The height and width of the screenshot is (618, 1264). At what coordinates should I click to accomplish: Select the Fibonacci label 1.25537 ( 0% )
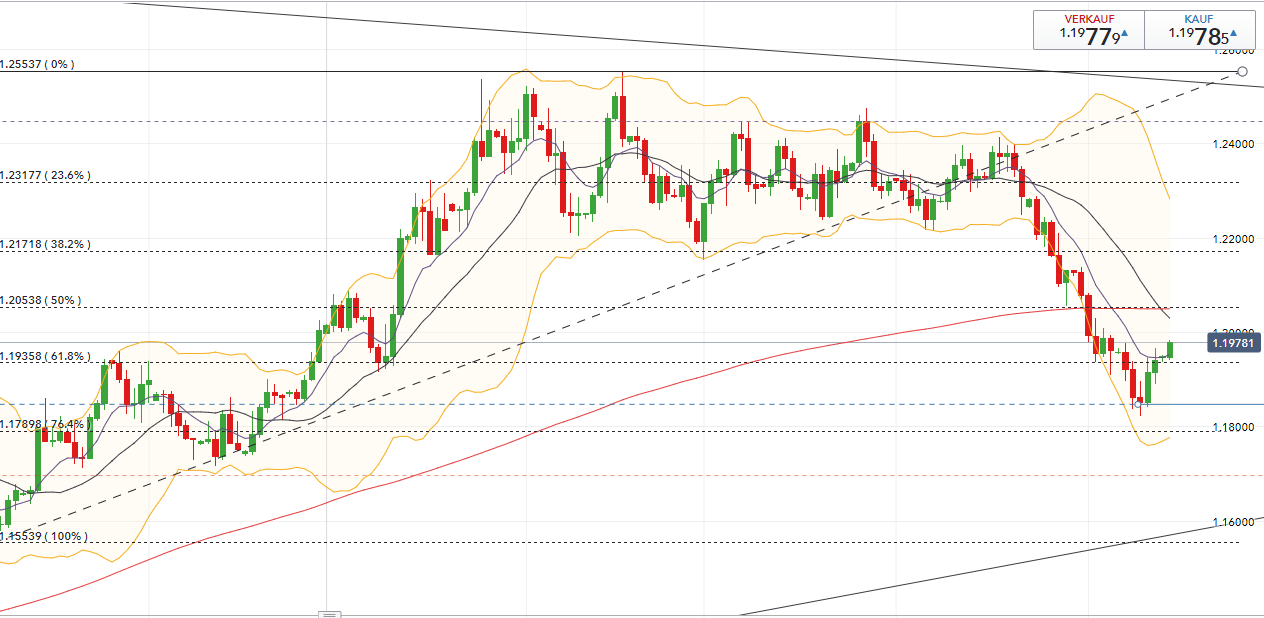[38, 64]
